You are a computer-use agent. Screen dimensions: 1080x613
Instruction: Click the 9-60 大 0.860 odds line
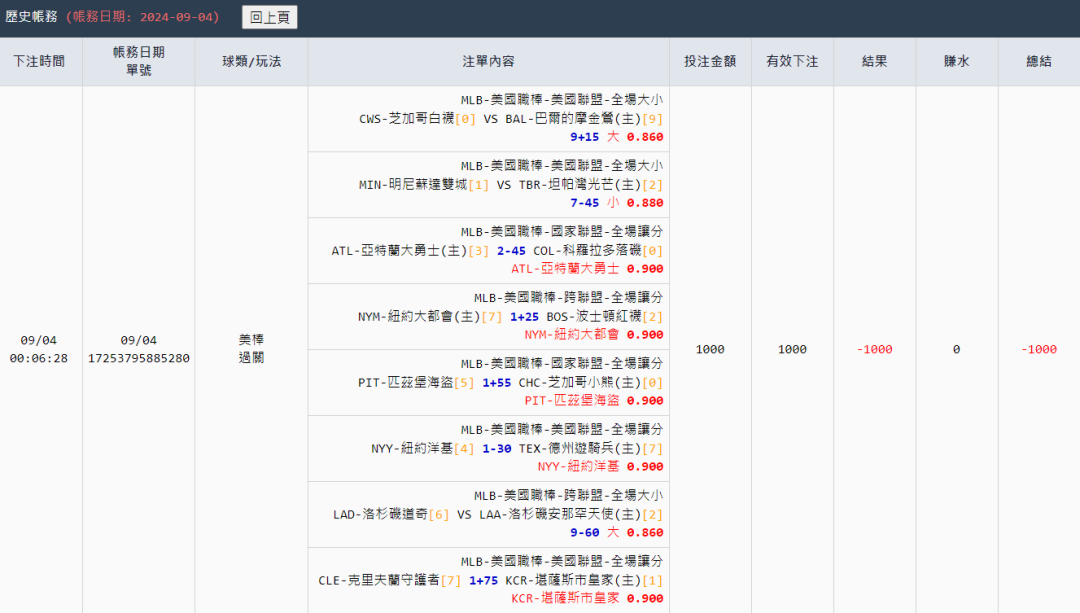pos(616,532)
